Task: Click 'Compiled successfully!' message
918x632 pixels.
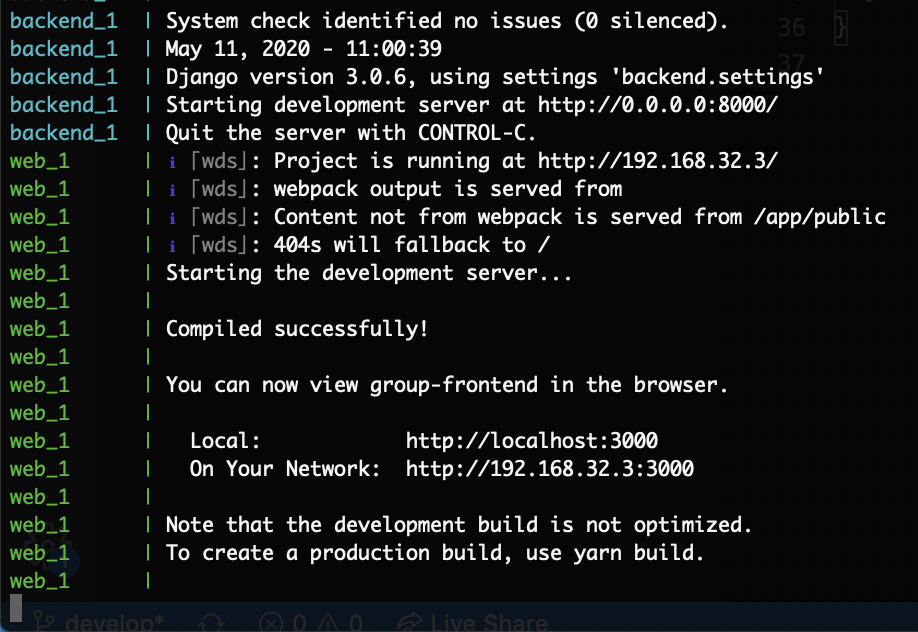Action: click(297, 329)
